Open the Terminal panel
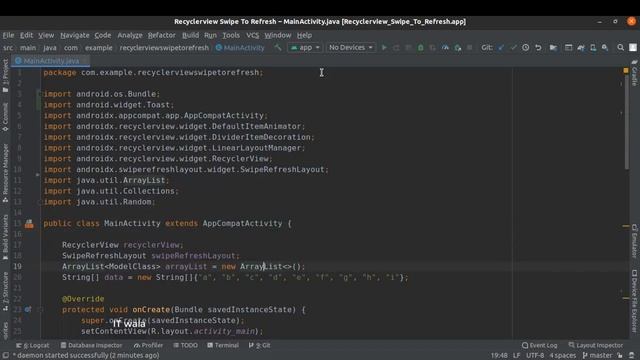 point(222,345)
